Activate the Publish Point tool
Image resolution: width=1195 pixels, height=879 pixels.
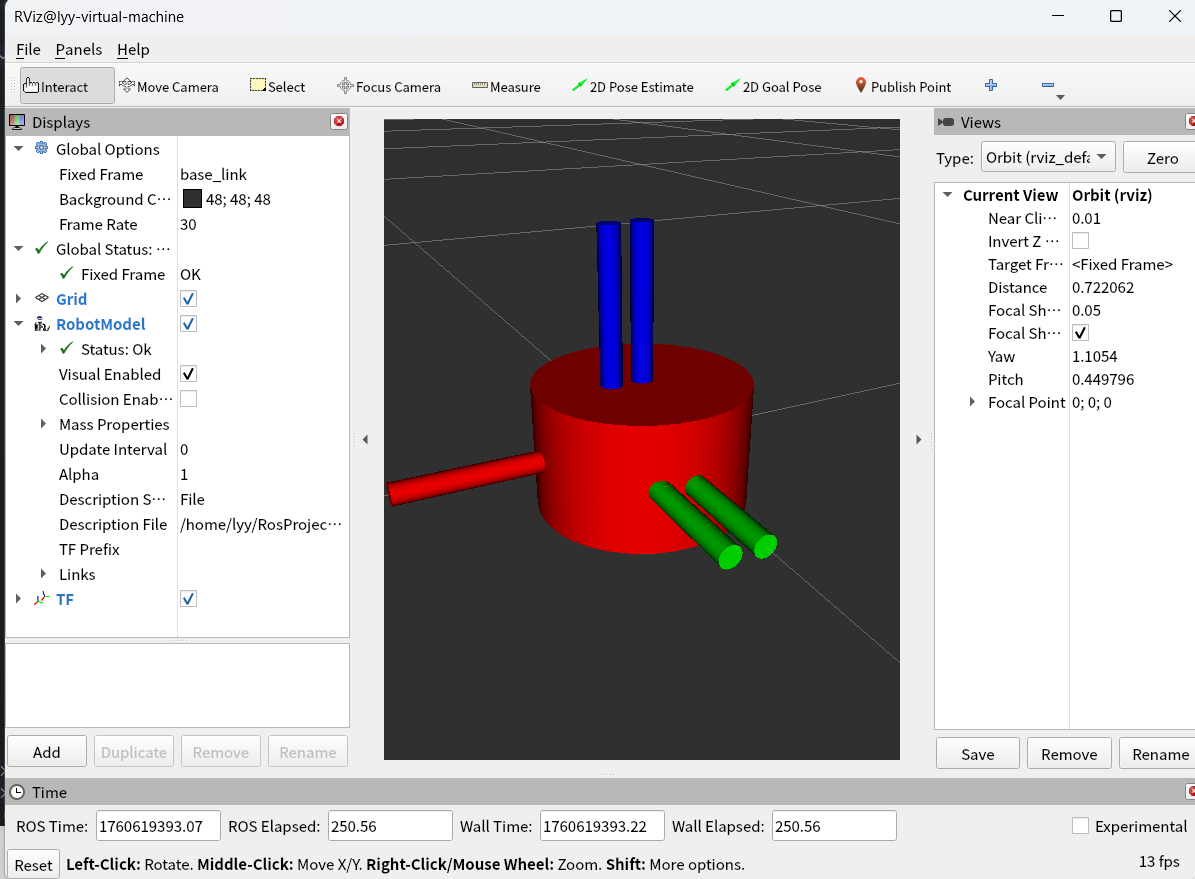903,86
